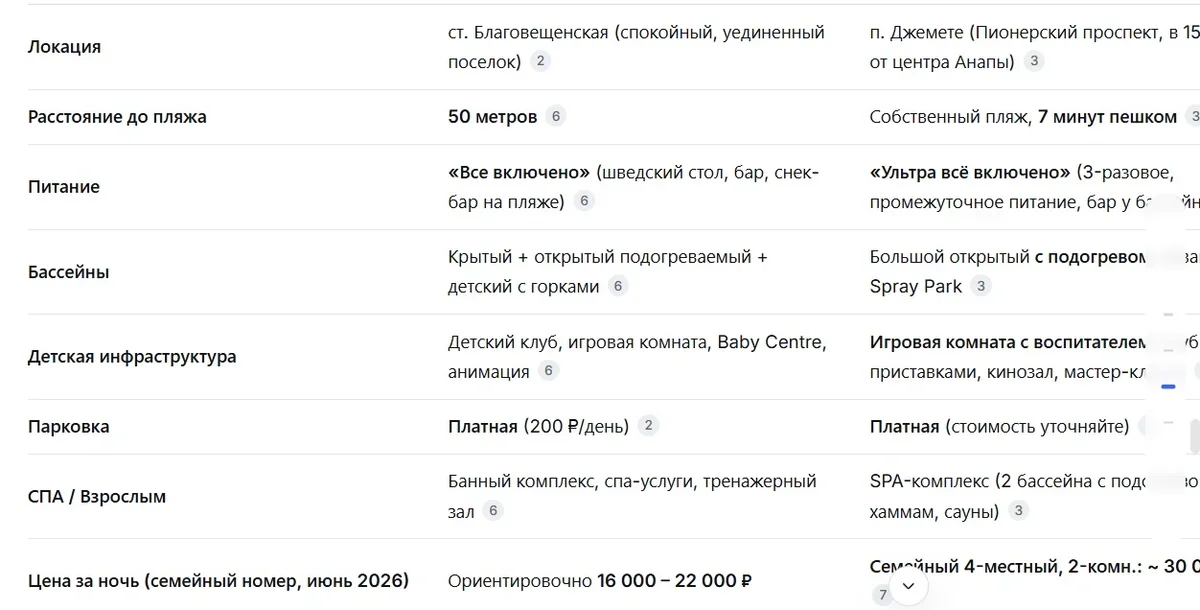Click the Локация row label
Screen dimensions: 1200x610
pyautogui.click(x=64, y=47)
